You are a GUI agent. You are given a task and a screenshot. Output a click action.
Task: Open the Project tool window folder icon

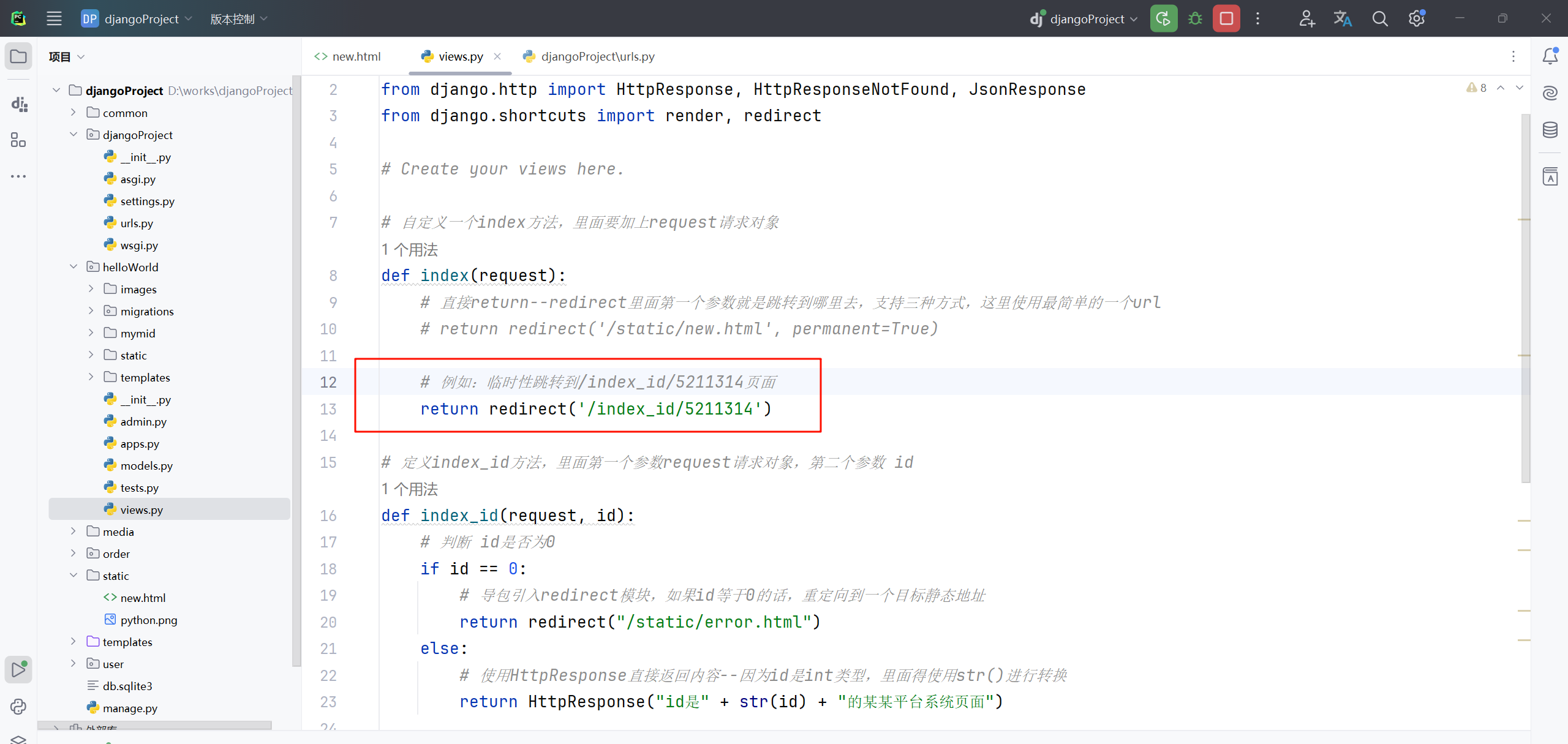pos(18,56)
